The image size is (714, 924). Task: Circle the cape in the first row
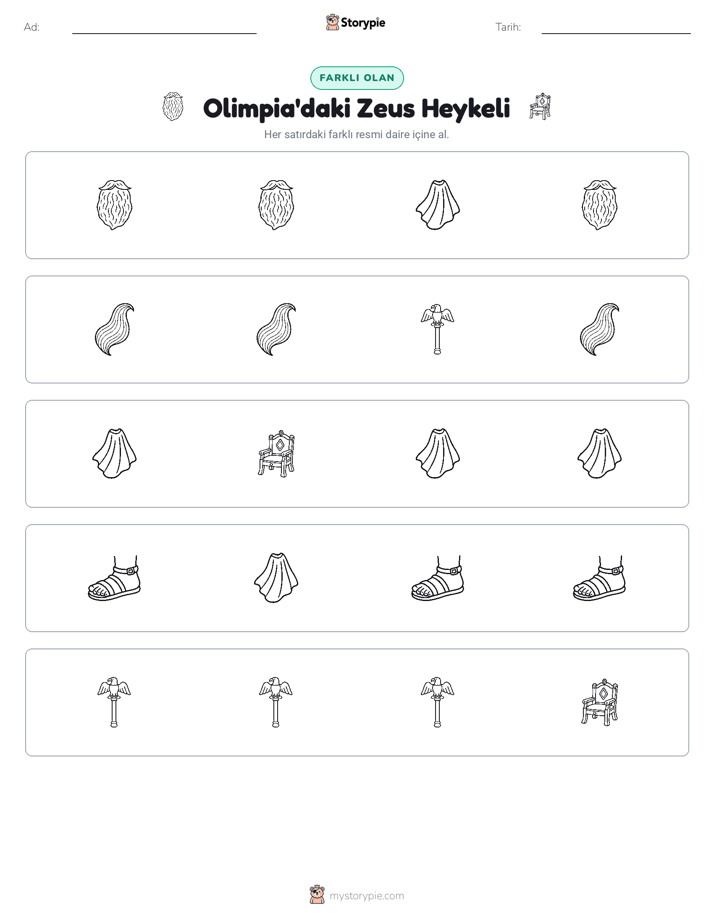click(x=437, y=204)
